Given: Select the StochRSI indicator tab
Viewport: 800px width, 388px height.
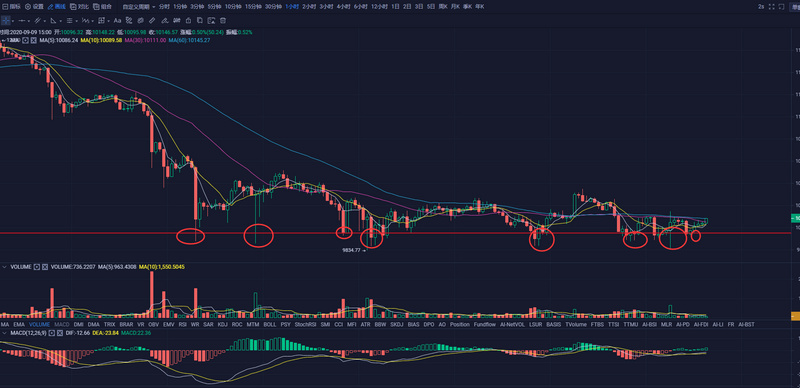Looking at the screenshot, I should (x=306, y=324).
